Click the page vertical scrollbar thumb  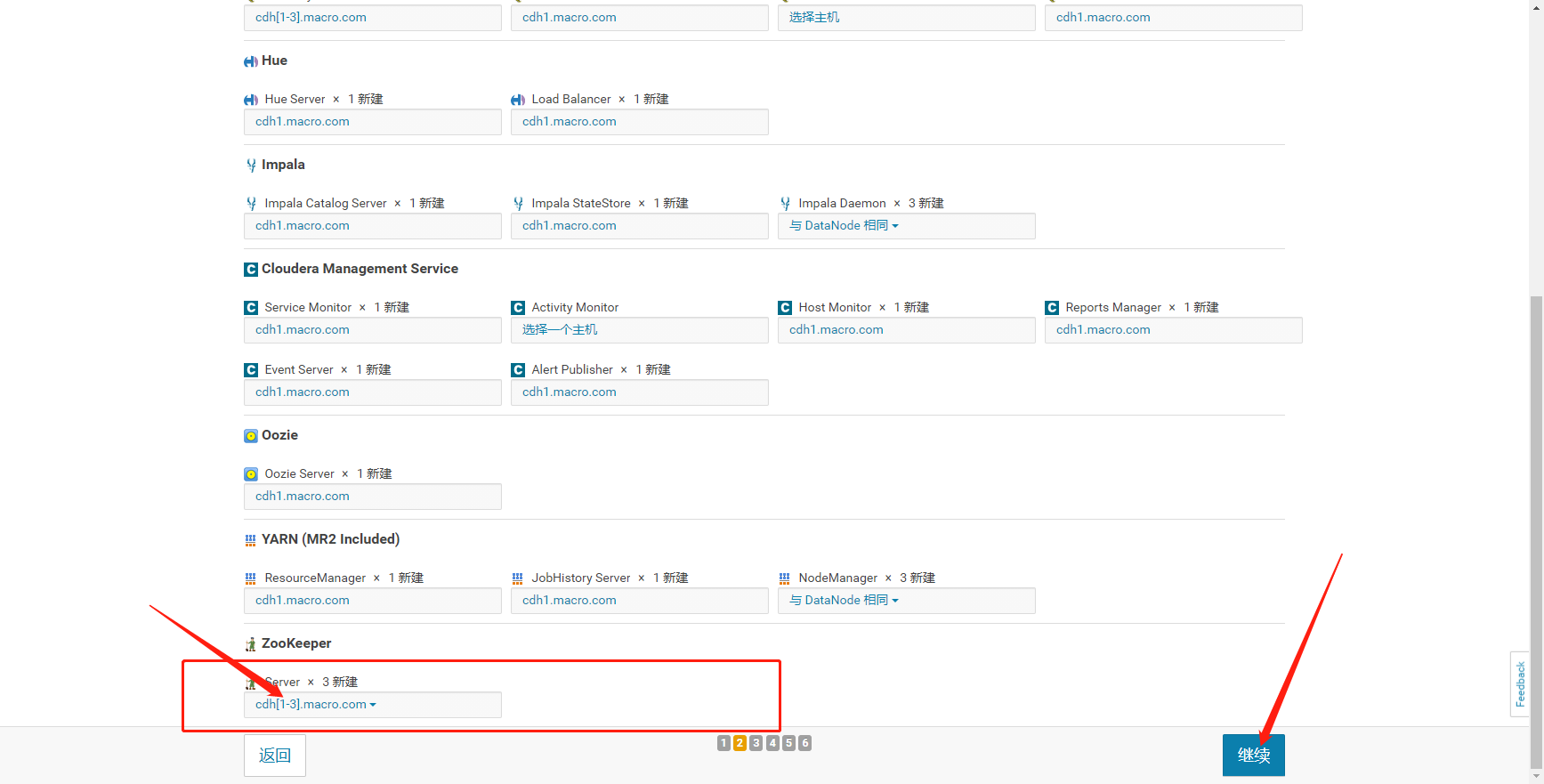coord(1537,532)
